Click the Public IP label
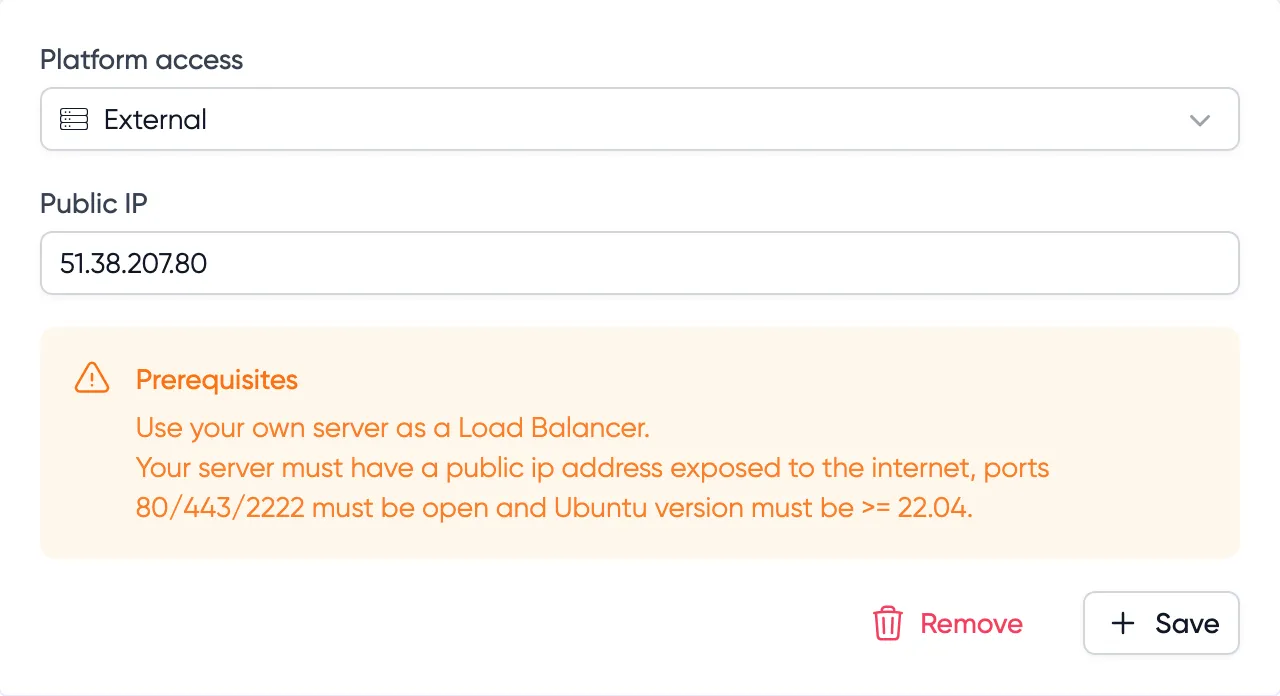Screen dimensions: 1280x696 coord(93,204)
